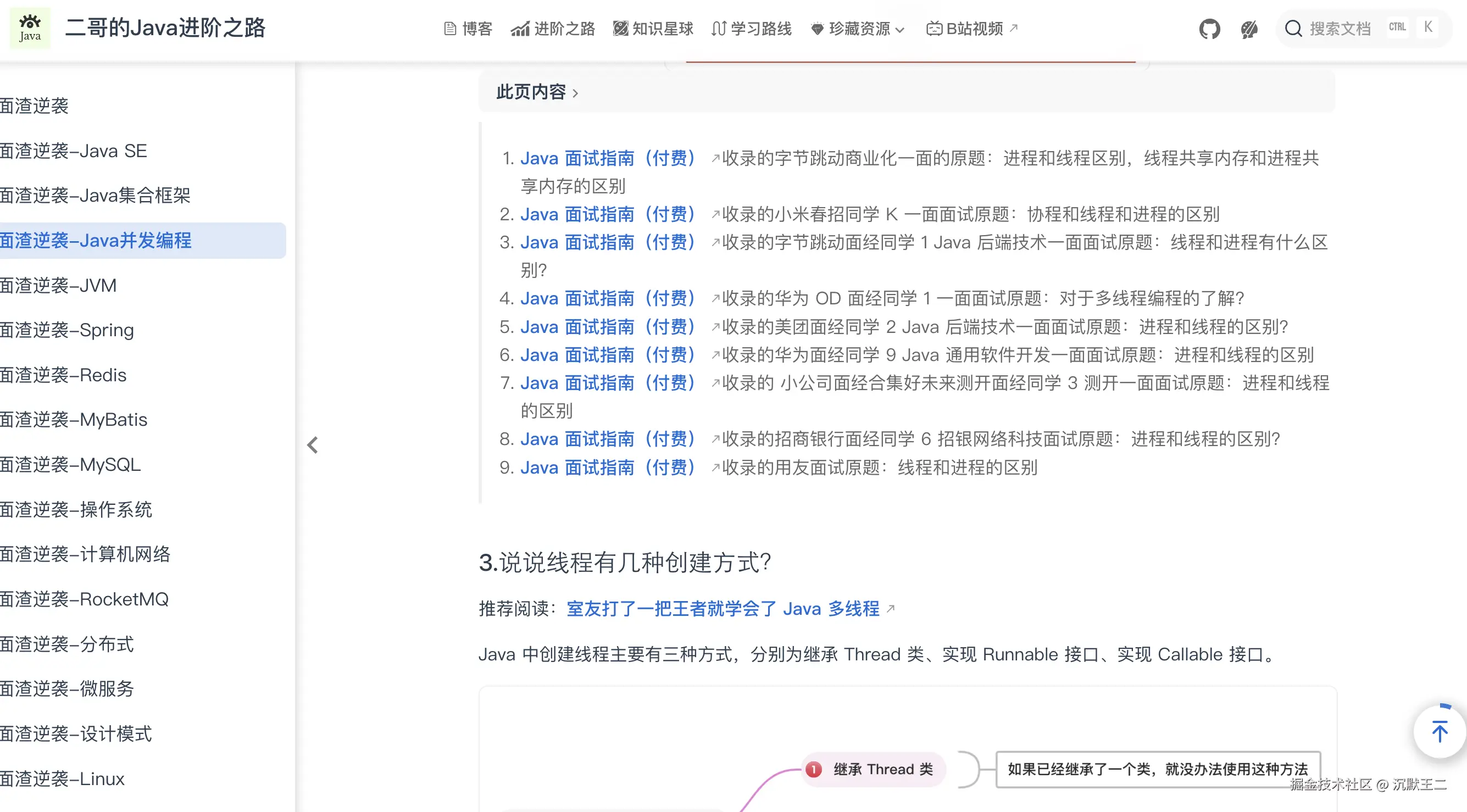The height and width of the screenshot is (812, 1467).
Task: Open 面渣逆袭-MySQL in the sidebar
Action: 70,465
